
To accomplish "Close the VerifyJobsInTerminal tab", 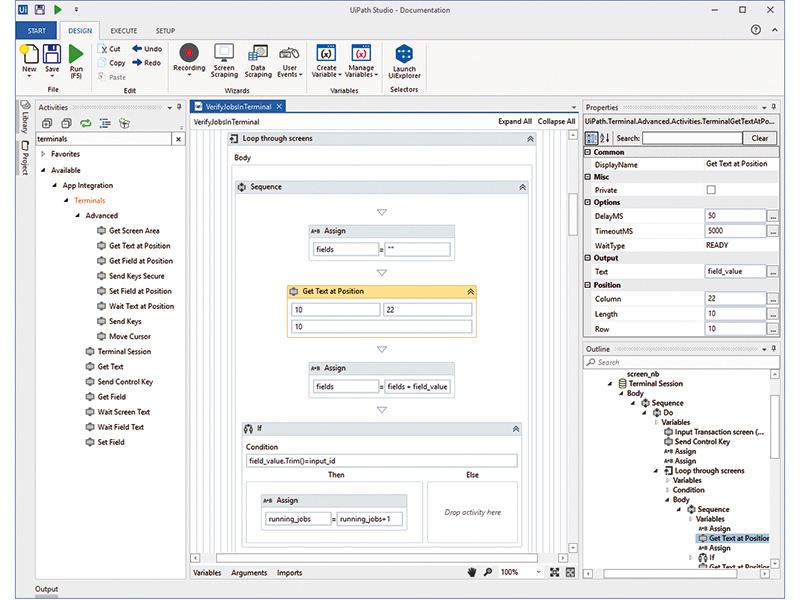I will (279, 107).
